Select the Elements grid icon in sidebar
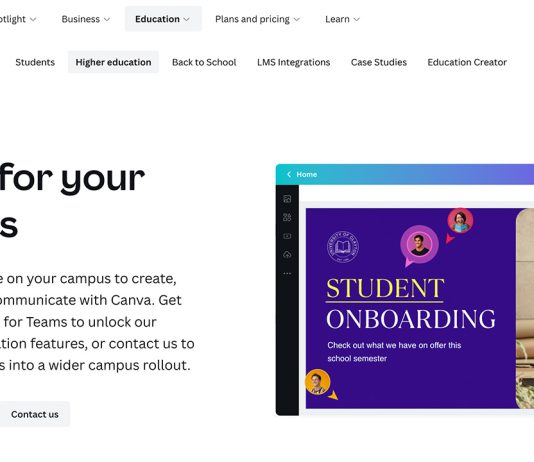The height and width of the screenshot is (462, 534). pyautogui.click(x=287, y=217)
